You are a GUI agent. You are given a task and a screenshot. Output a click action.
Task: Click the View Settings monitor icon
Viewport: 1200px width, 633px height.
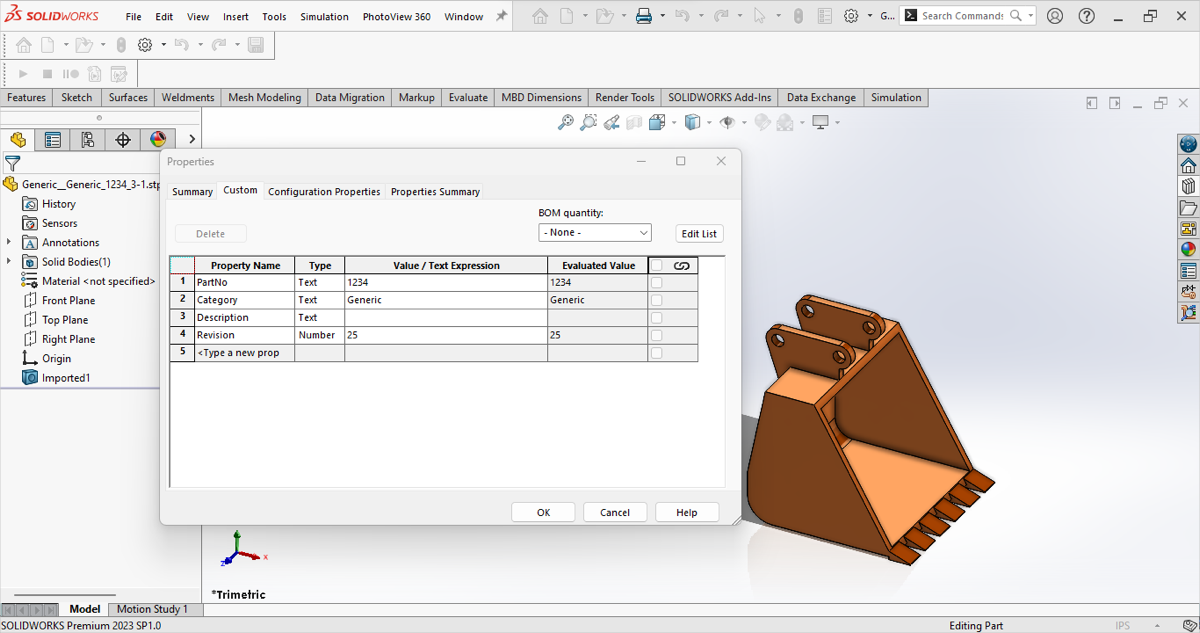click(821, 122)
